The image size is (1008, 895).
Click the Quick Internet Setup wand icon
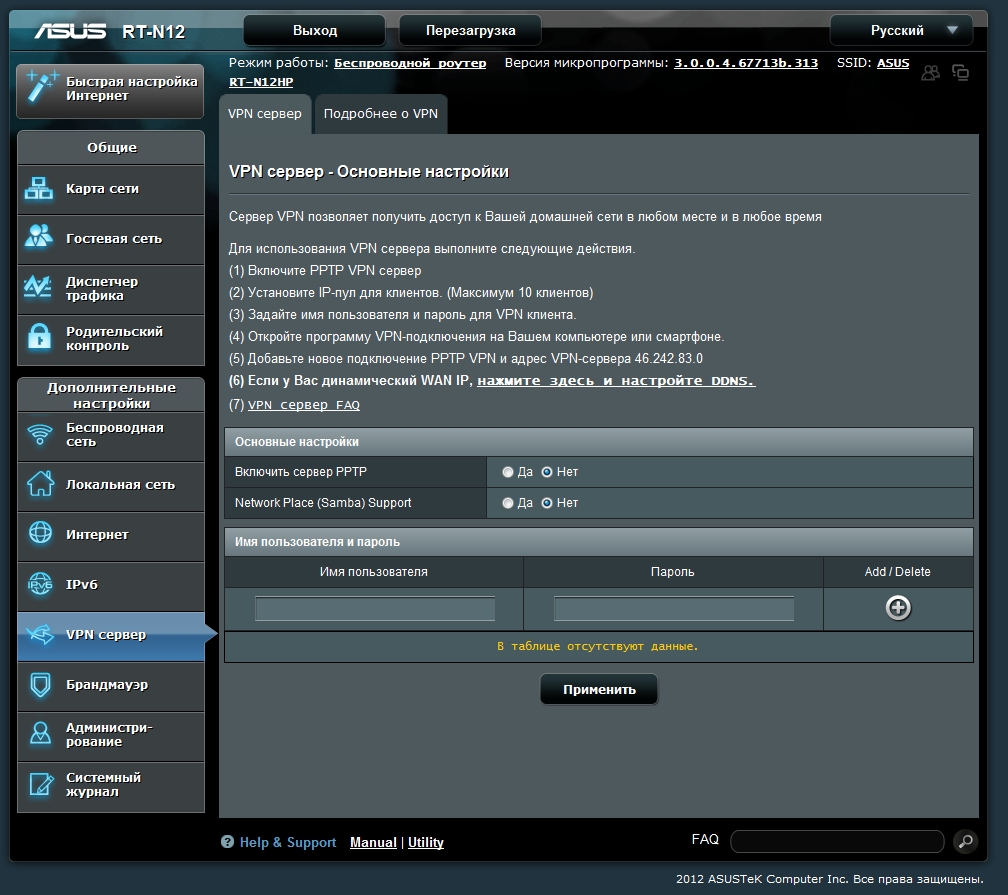(x=41, y=86)
